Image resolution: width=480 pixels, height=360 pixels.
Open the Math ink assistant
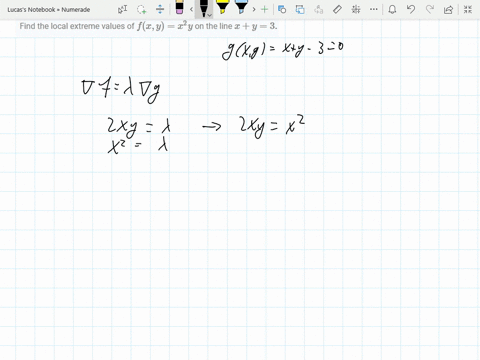(356, 9)
